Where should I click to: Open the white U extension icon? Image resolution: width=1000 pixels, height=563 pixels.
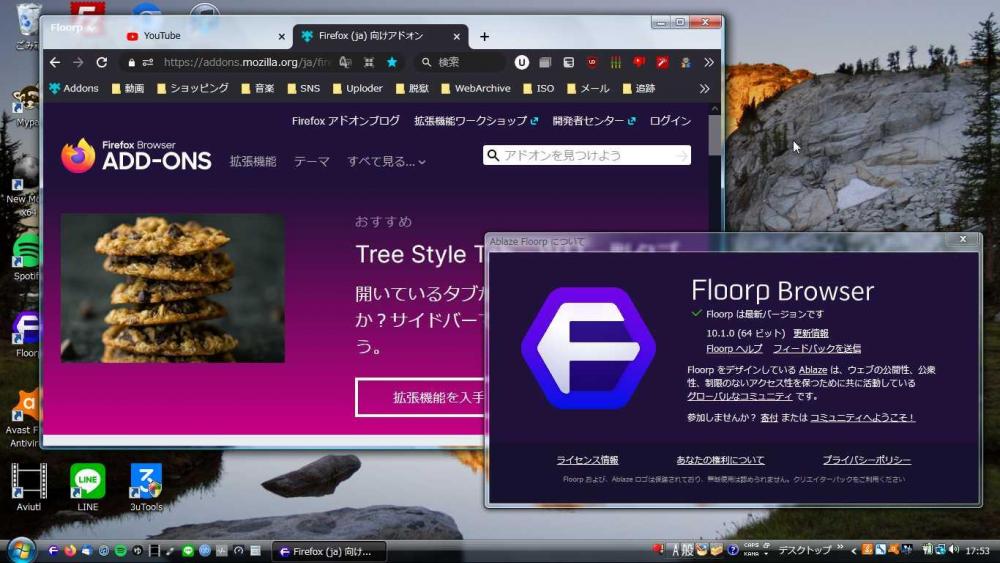[522, 62]
